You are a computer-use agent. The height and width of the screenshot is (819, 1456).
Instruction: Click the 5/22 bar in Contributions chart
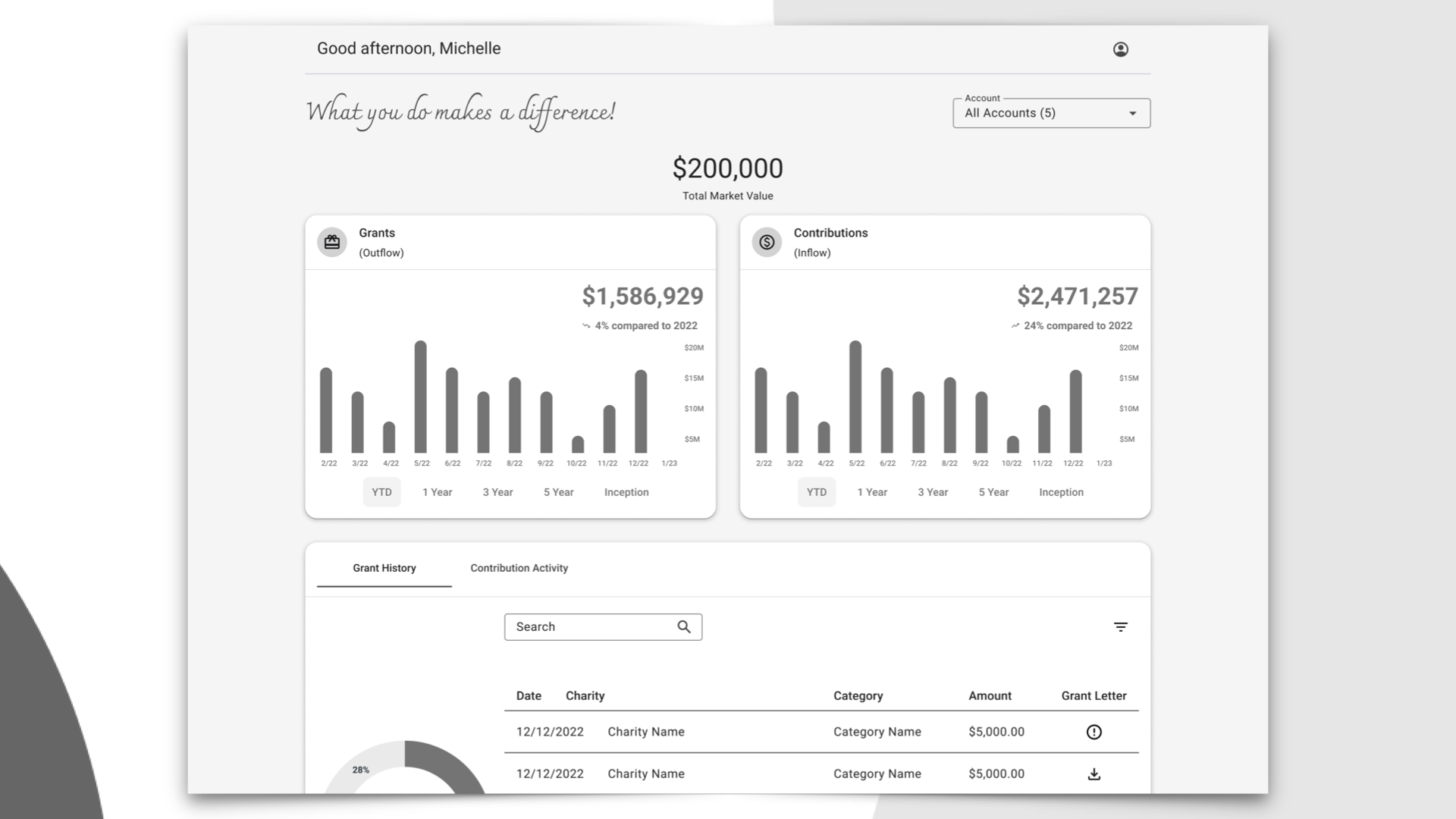tap(855, 397)
